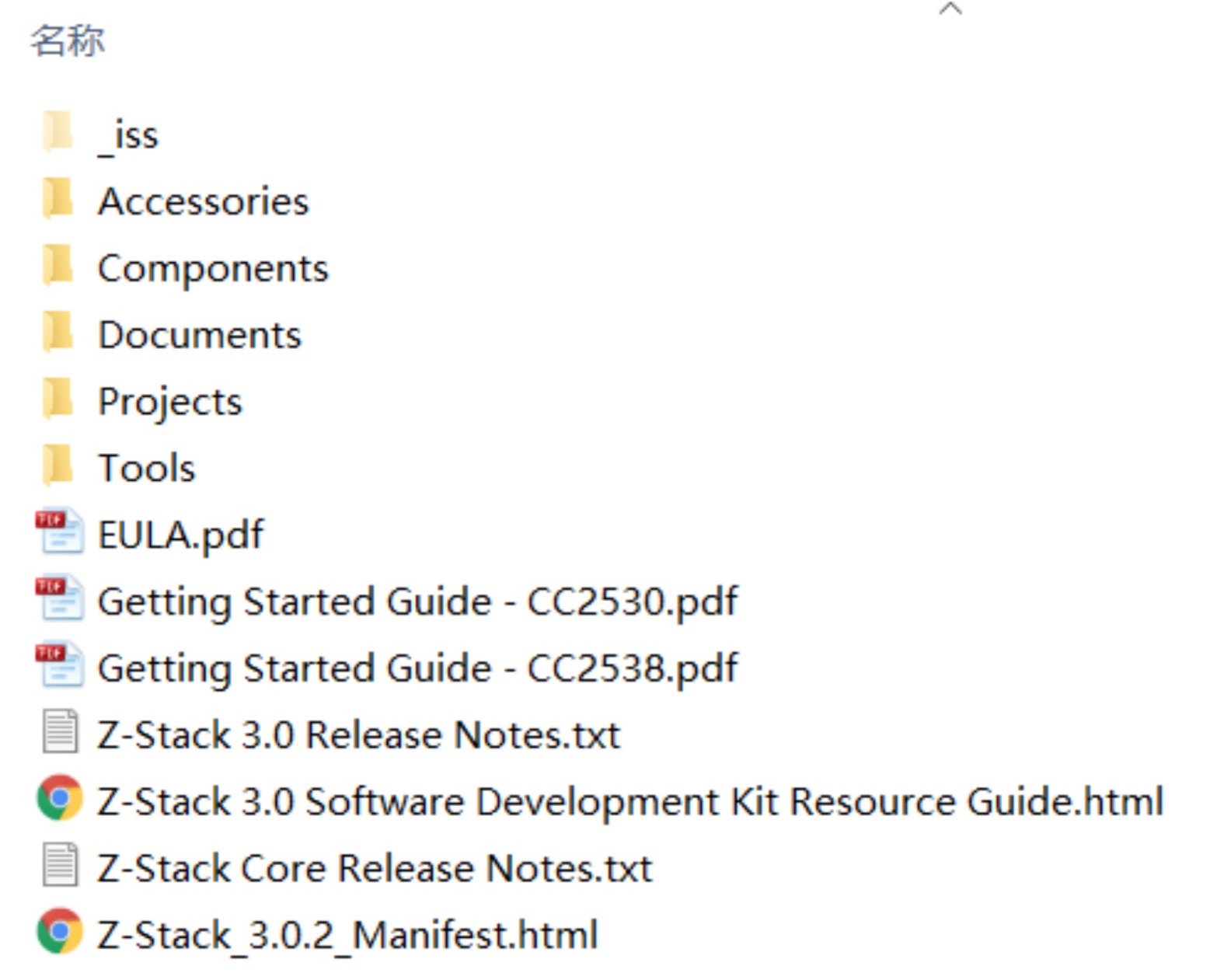Open the Documents folder

pos(58,334)
